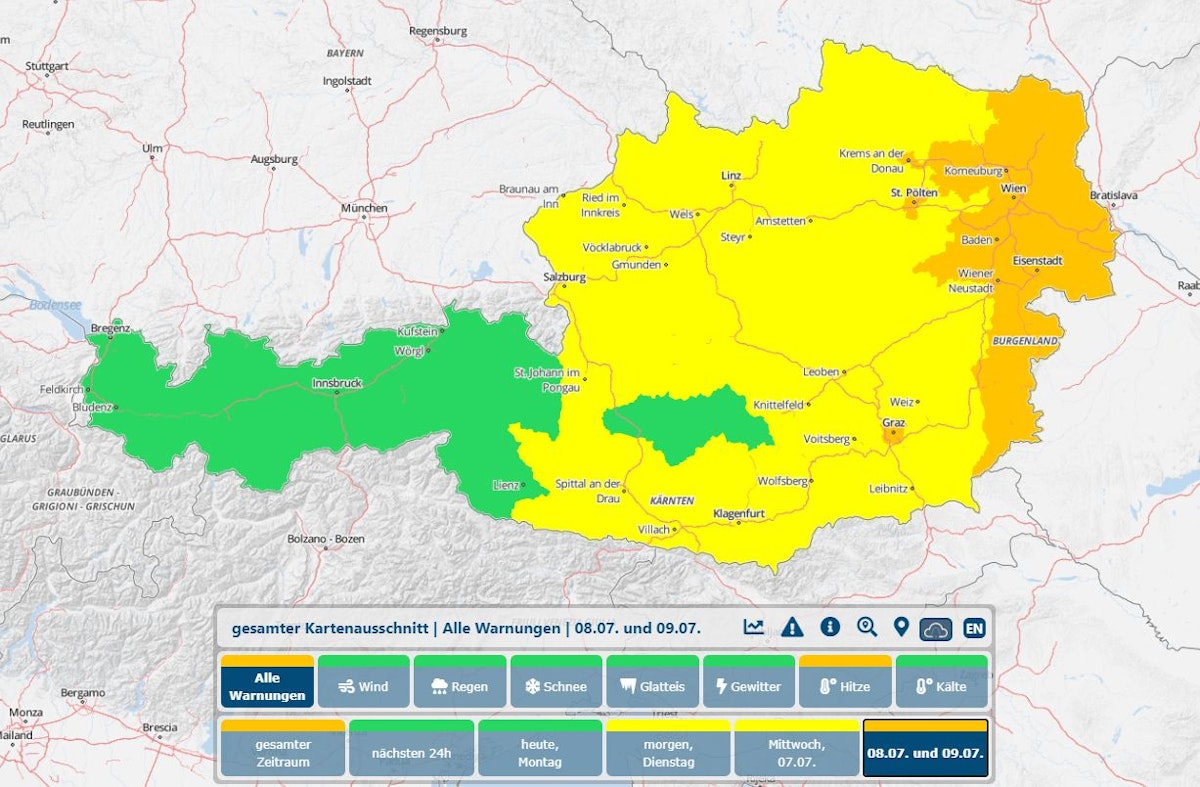Click the Bolzano - Bozen label
This screenshot has width=1200, height=787.
pyautogui.click(x=326, y=539)
